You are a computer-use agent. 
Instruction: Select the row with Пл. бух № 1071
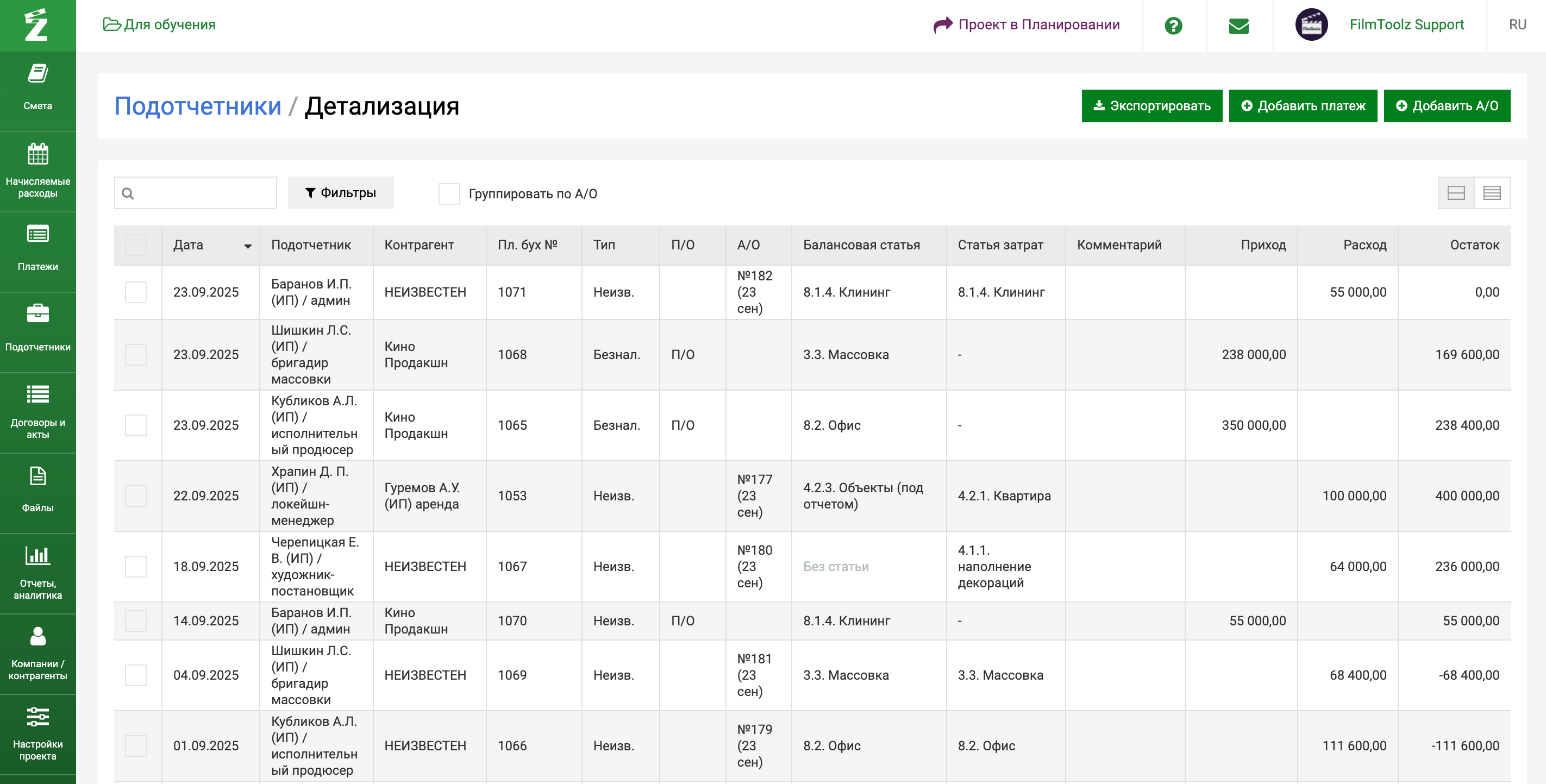coord(136,292)
